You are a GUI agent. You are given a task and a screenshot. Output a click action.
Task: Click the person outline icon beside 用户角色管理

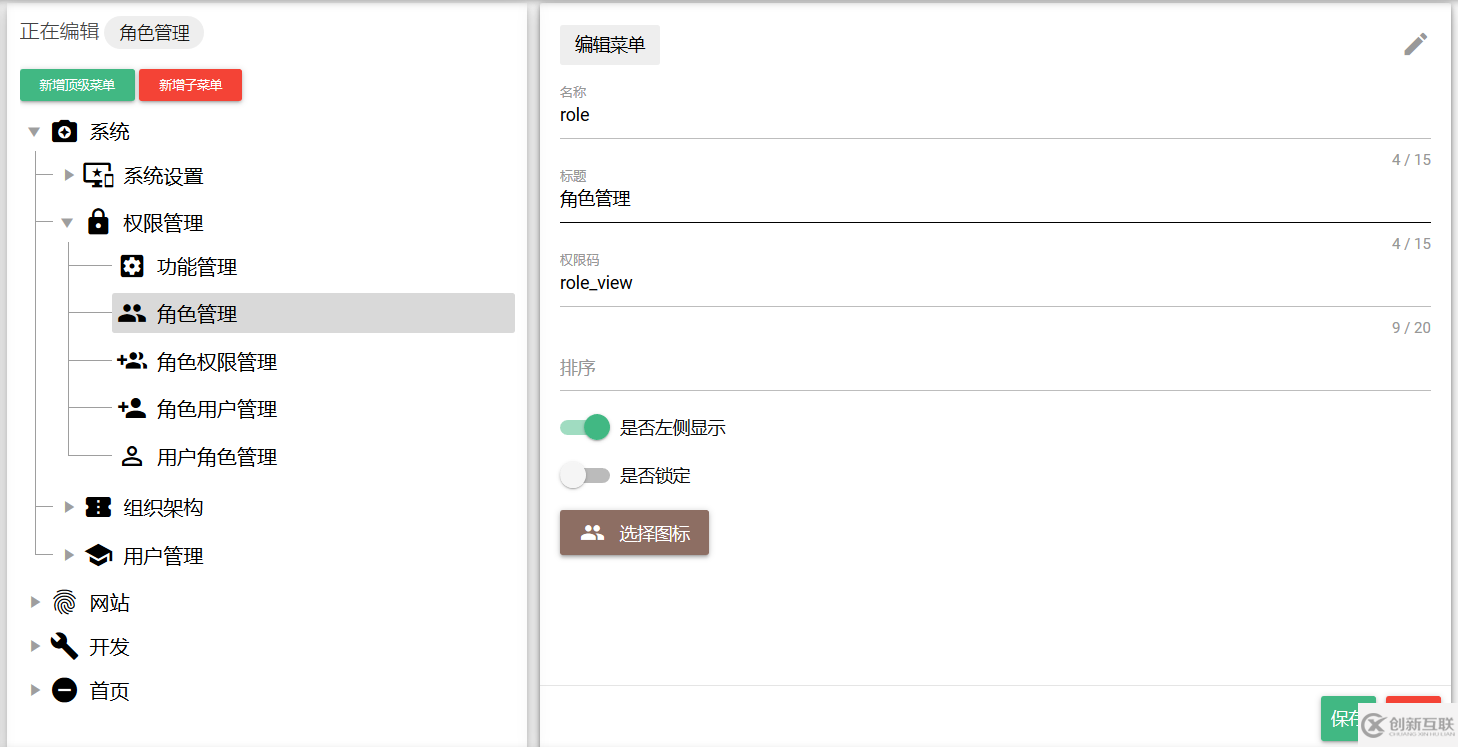pyautogui.click(x=132, y=456)
